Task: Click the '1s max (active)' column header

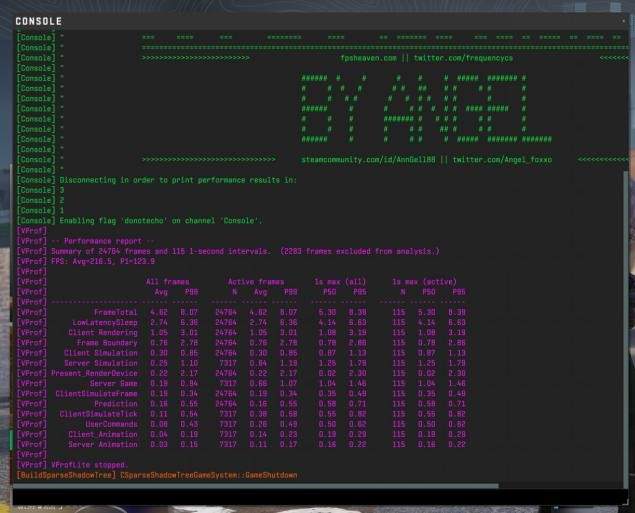Action: [x=424, y=282]
